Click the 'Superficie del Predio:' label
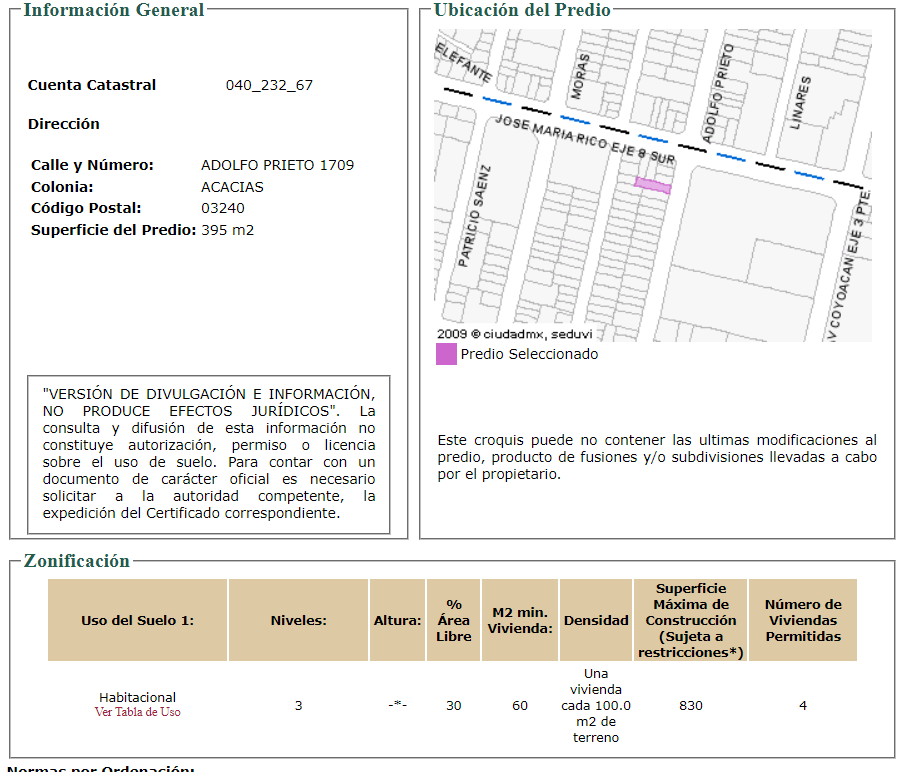Viewport: 907px width, 772px height. [x=113, y=230]
